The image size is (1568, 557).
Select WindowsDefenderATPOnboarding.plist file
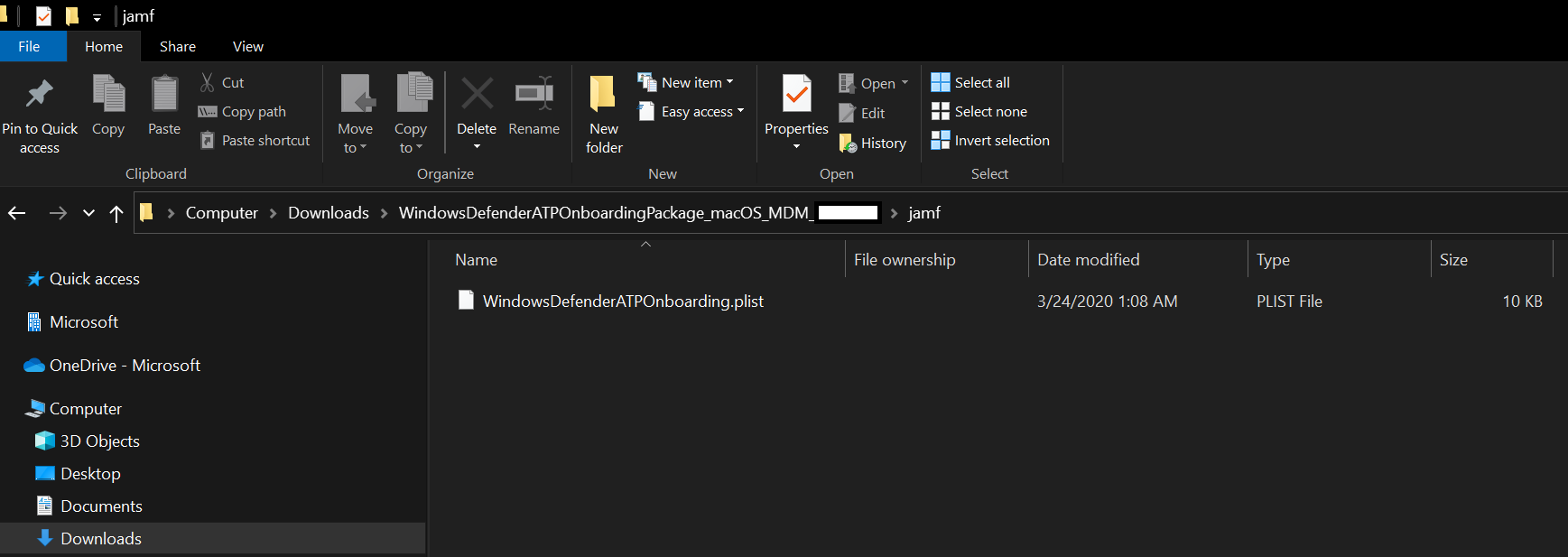(623, 302)
